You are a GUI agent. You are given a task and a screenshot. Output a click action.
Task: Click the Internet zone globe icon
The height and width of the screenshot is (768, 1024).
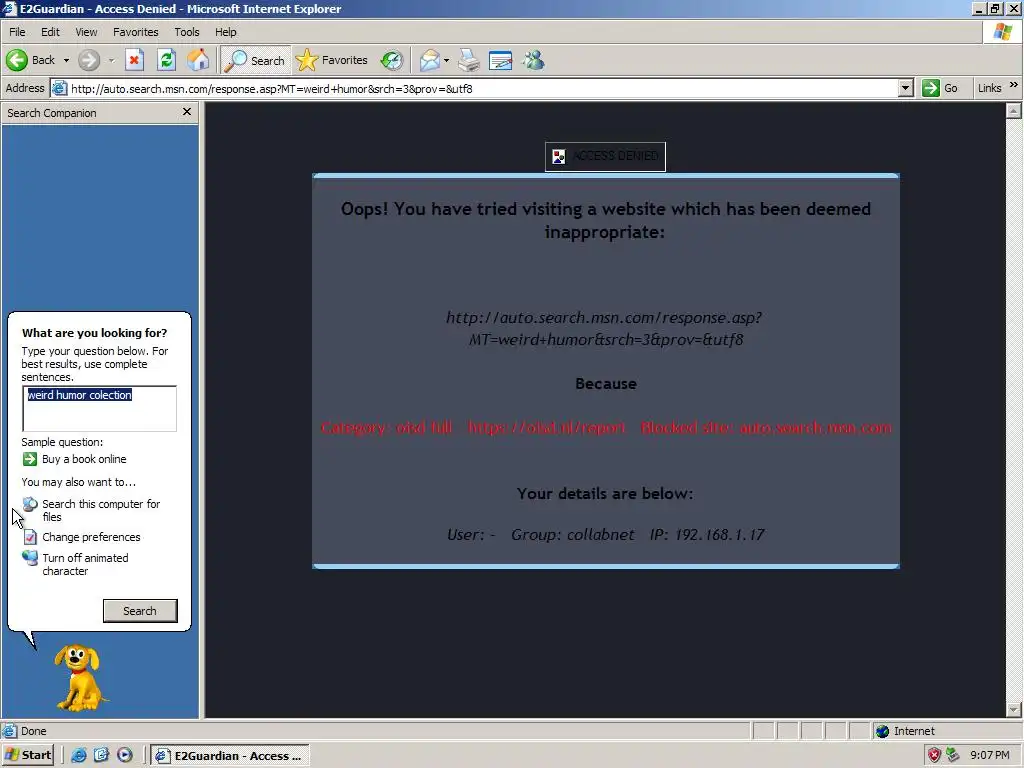coord(883,731)
